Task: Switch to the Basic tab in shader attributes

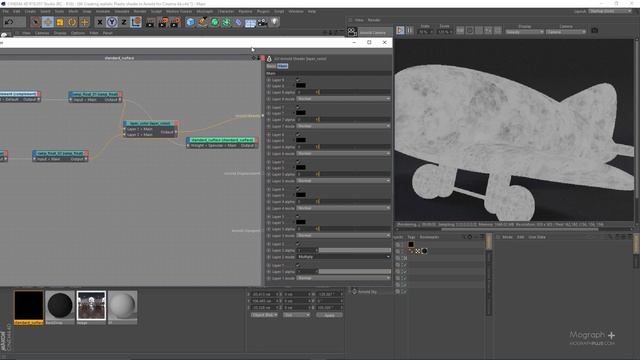Action: (x=271, y=66)
